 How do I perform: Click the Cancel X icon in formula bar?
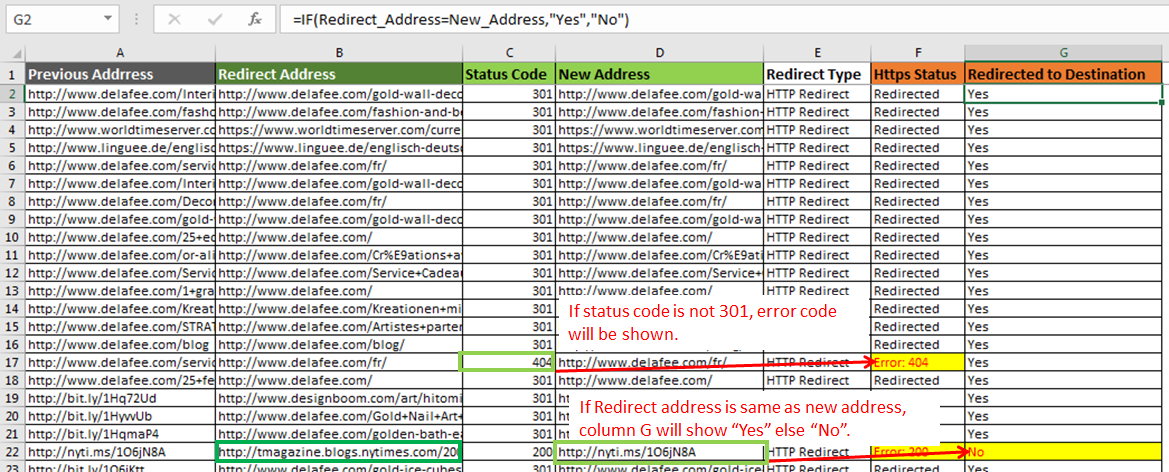click(175, 20)
